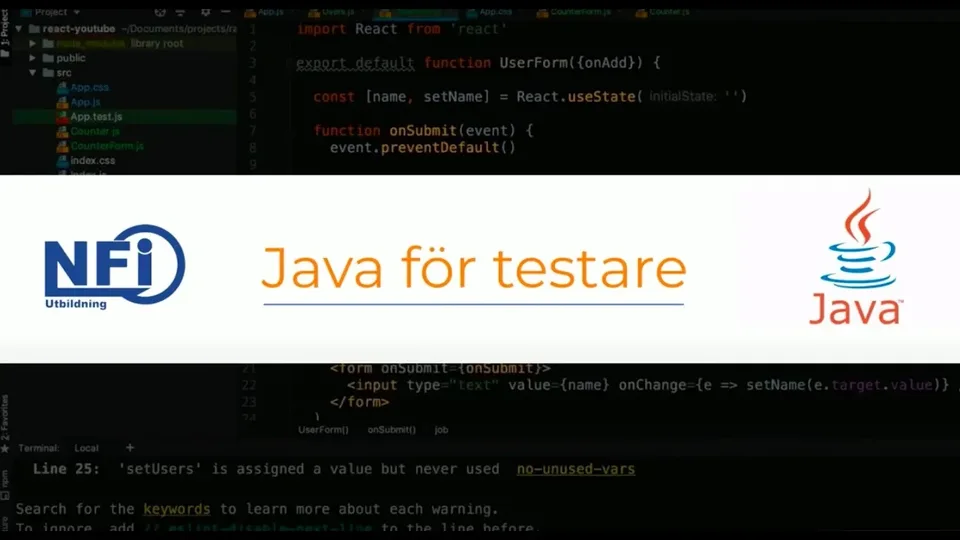The image size is (960, 540).
Task: Click 'export default' underlined keywords
Action: 355,62
